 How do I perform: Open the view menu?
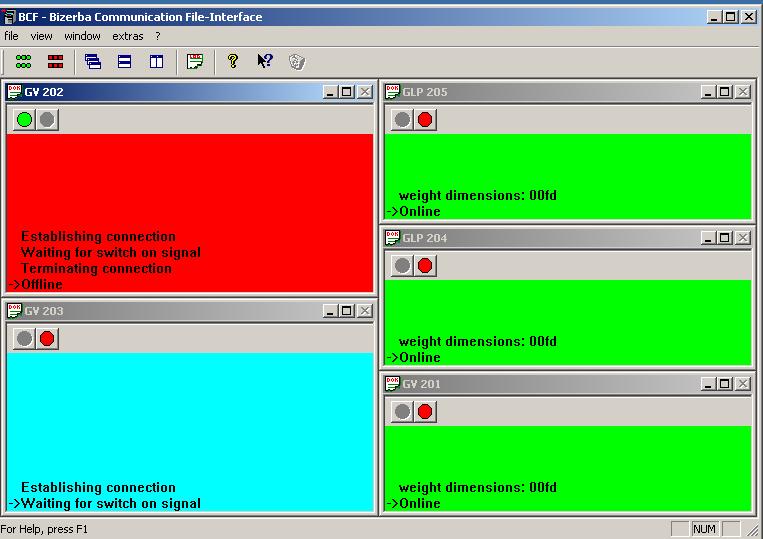point(41,36)
